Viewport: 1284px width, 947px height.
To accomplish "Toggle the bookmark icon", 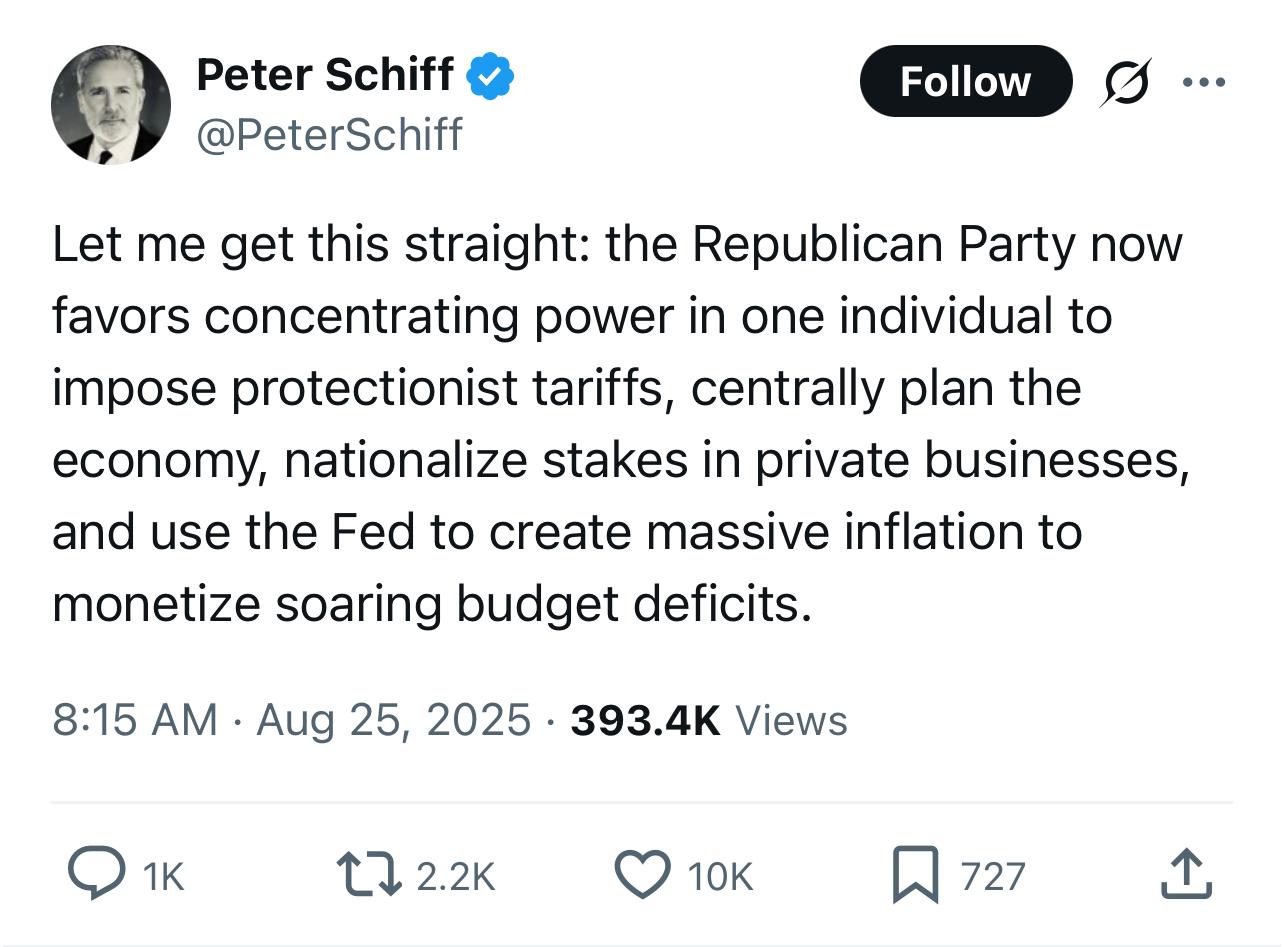I will point(914,874).
